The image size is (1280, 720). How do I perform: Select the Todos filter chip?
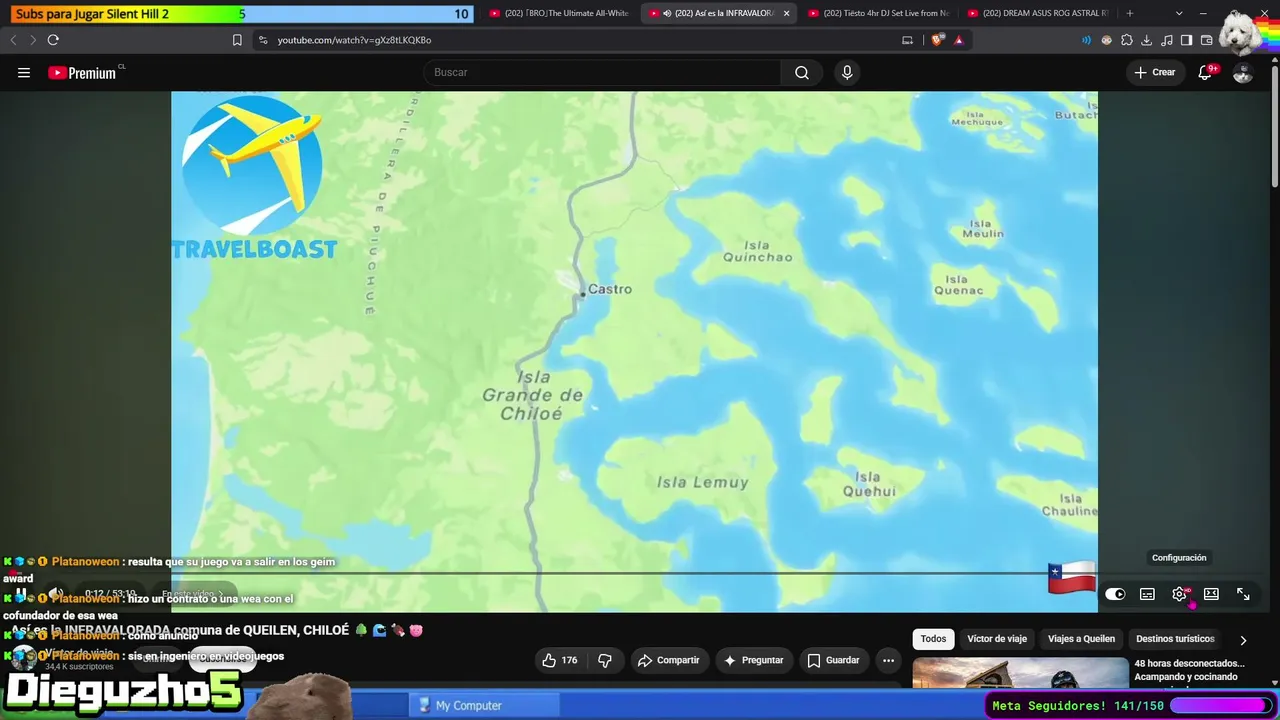click(933, 639)
